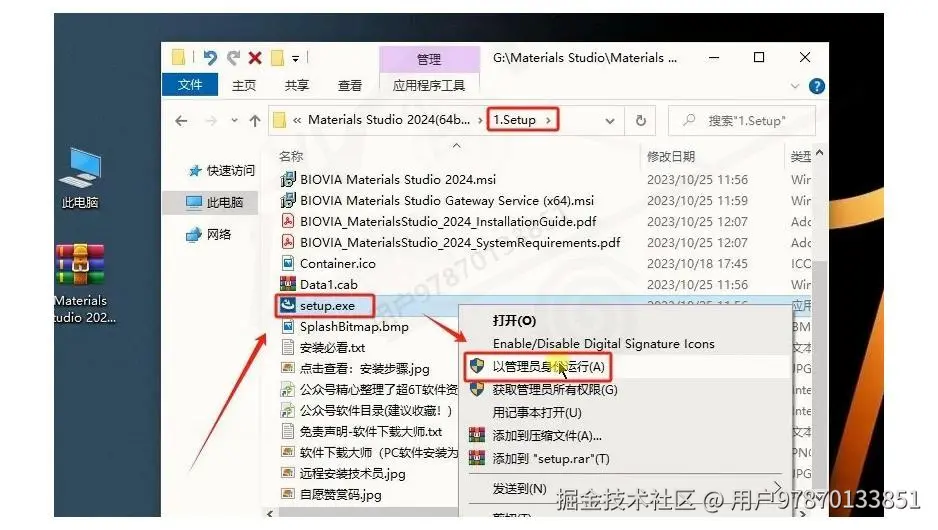The image size is (938, 530).
Task: Go up one folder level arrow
Action: point(255,121)
